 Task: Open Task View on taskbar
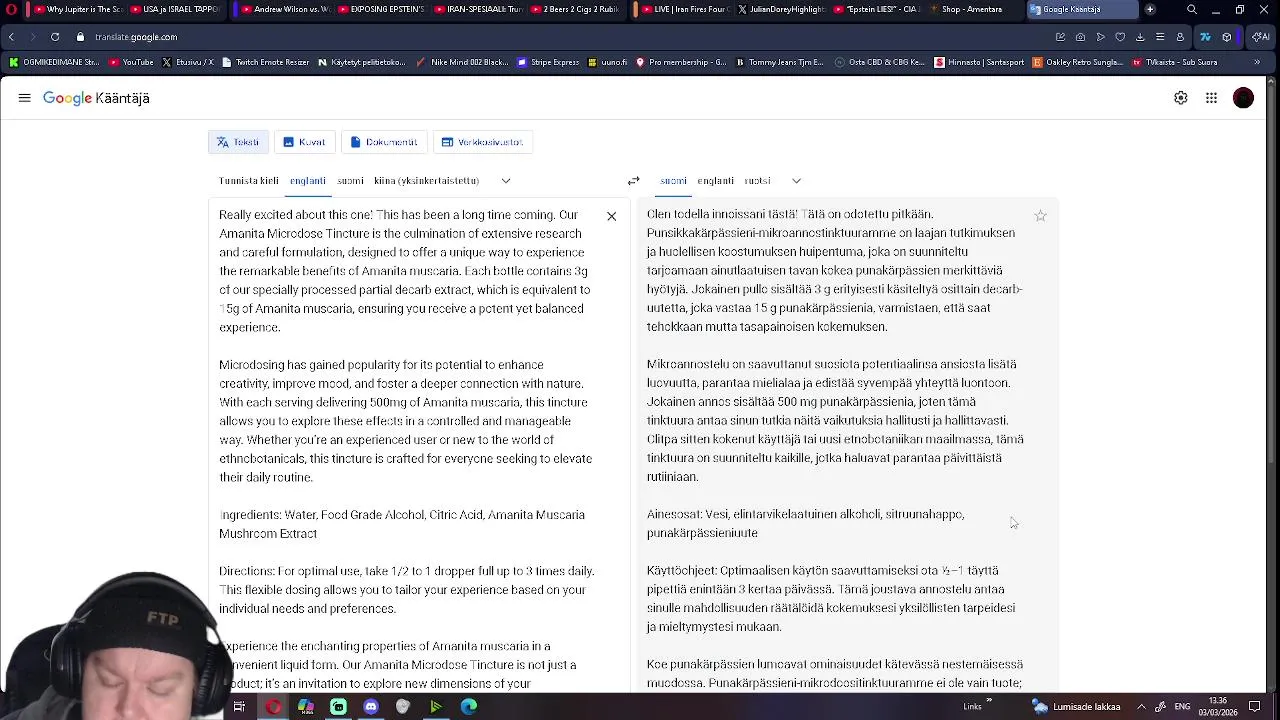pos(239,707)
